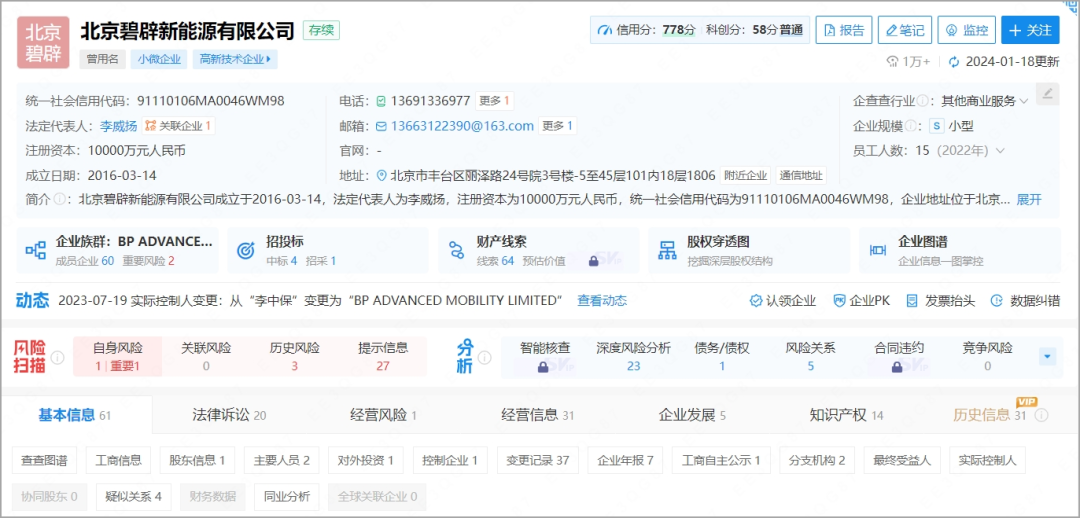Click email 13663122390@163.com link

462,126
